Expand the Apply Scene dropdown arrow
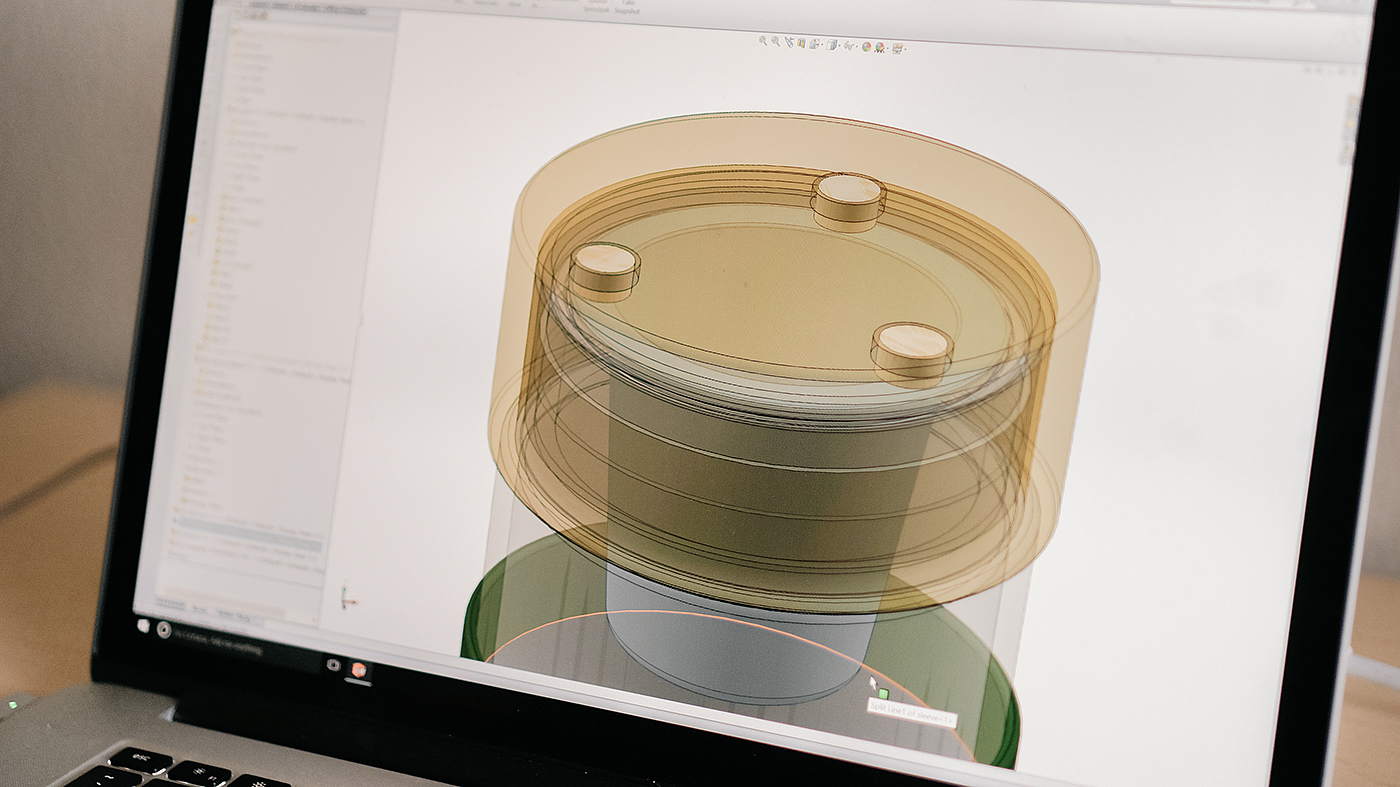The height and width of the screenshot is (787, 1400). pyautogui.click(x=888, y=48)
